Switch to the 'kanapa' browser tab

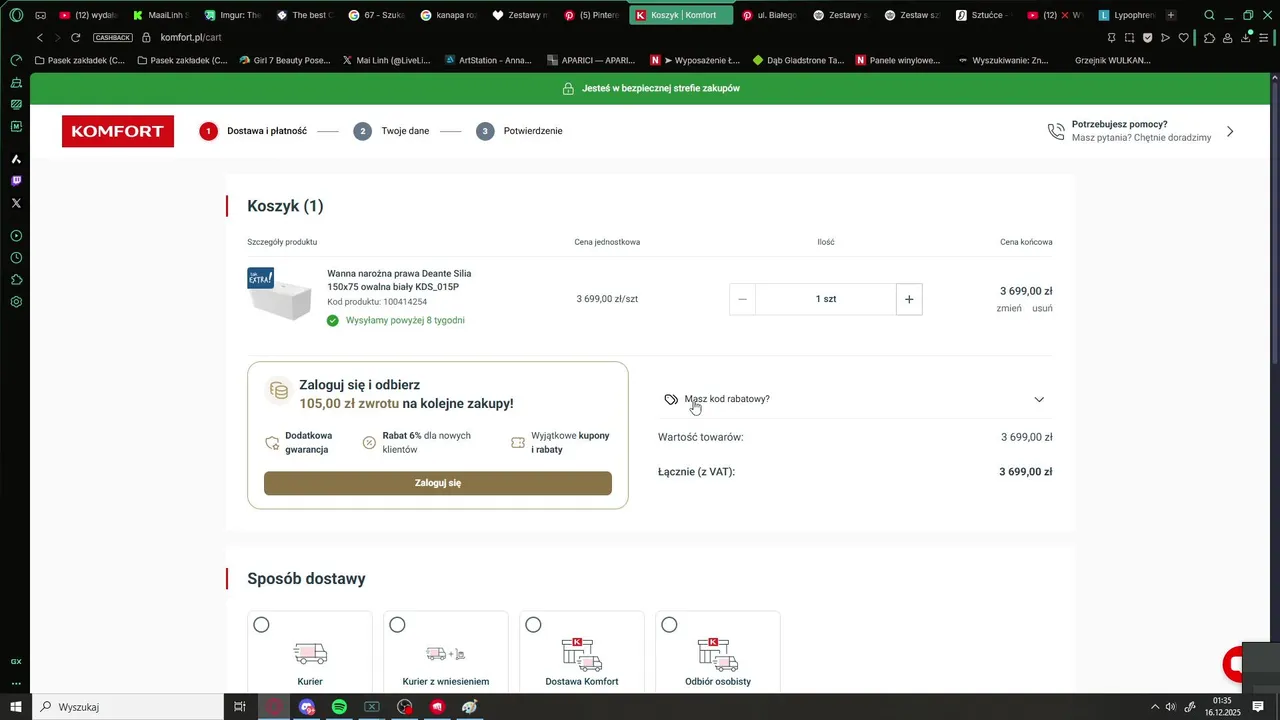[447, 15]
